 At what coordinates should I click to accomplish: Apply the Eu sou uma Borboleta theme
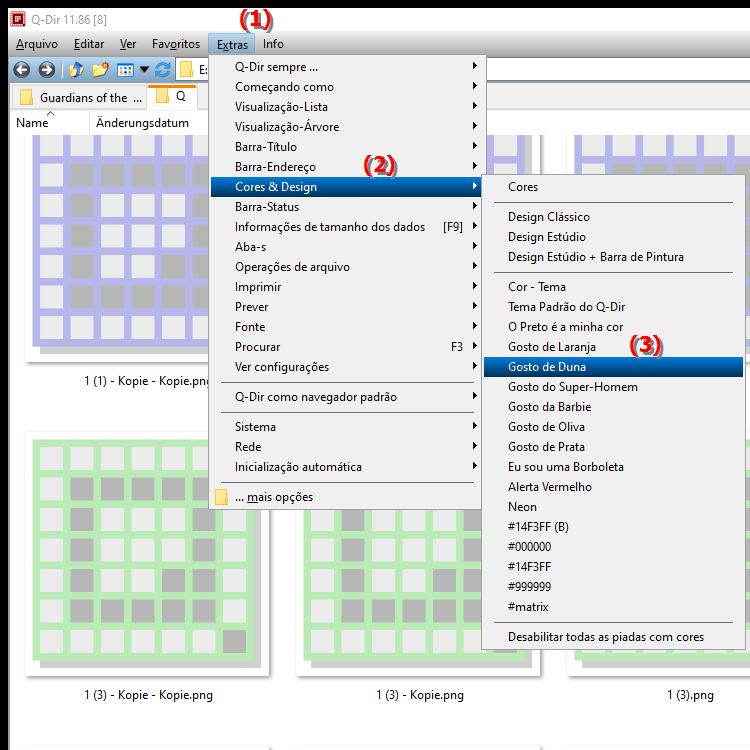coord(613,467)
